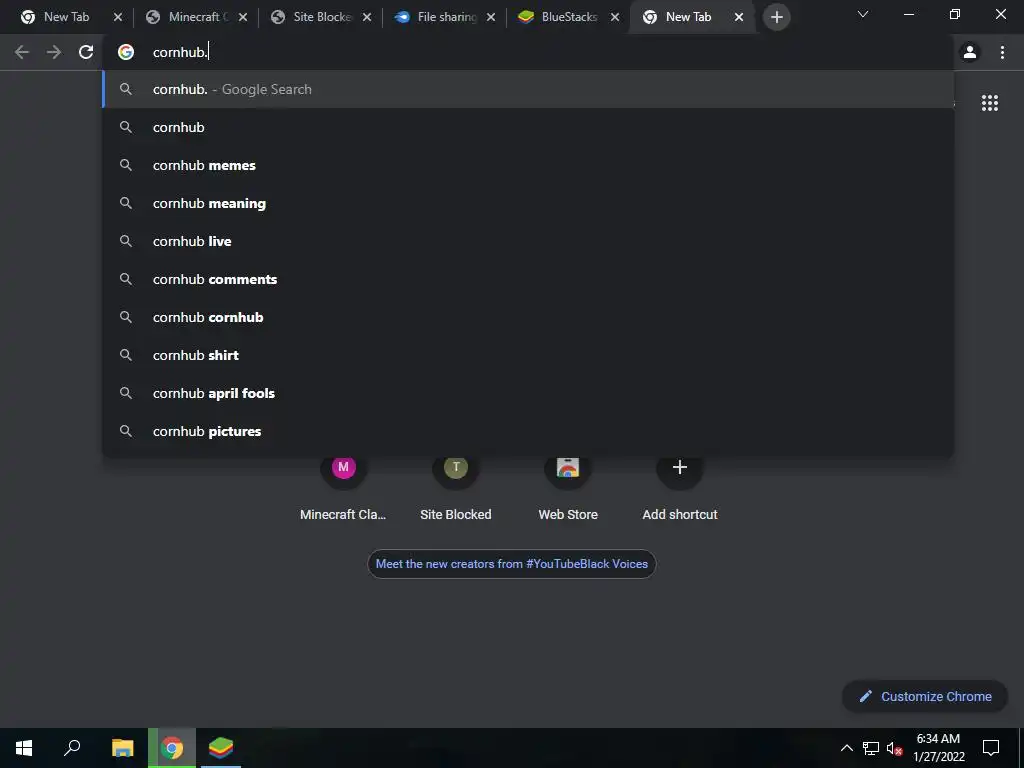Viewport: 1024px width, 768px height.
Task: Click the search icon beside 'cornhub shirt'
Action: tap(126, 355)
